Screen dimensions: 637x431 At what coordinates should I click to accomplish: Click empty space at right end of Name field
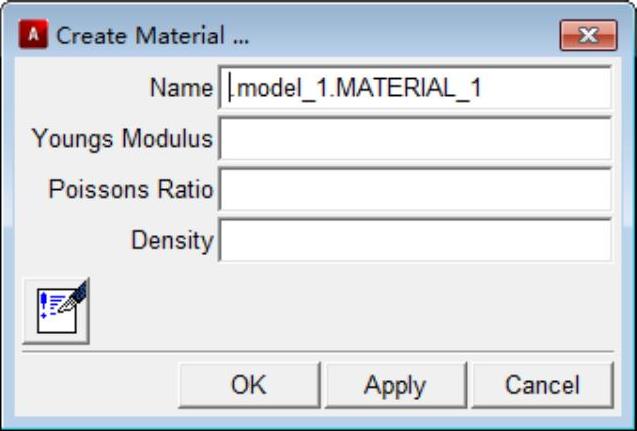click(x=560, y=88)
